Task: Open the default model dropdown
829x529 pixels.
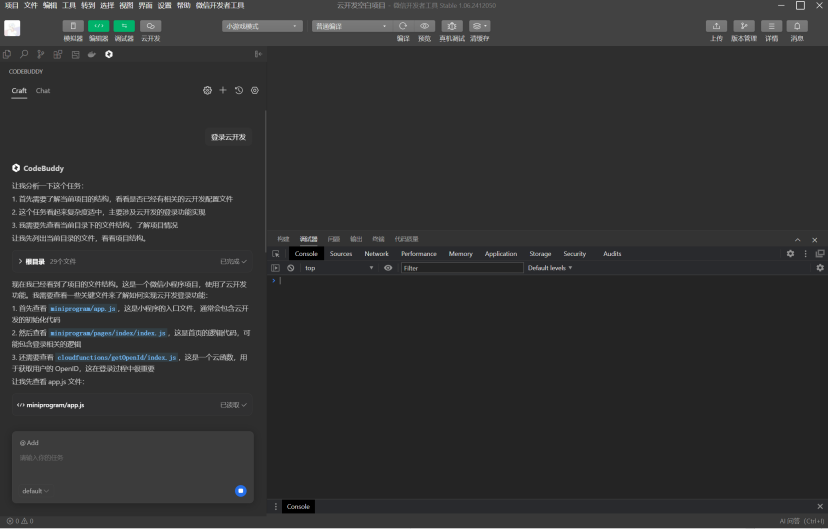Action: [x=35, y=491]
